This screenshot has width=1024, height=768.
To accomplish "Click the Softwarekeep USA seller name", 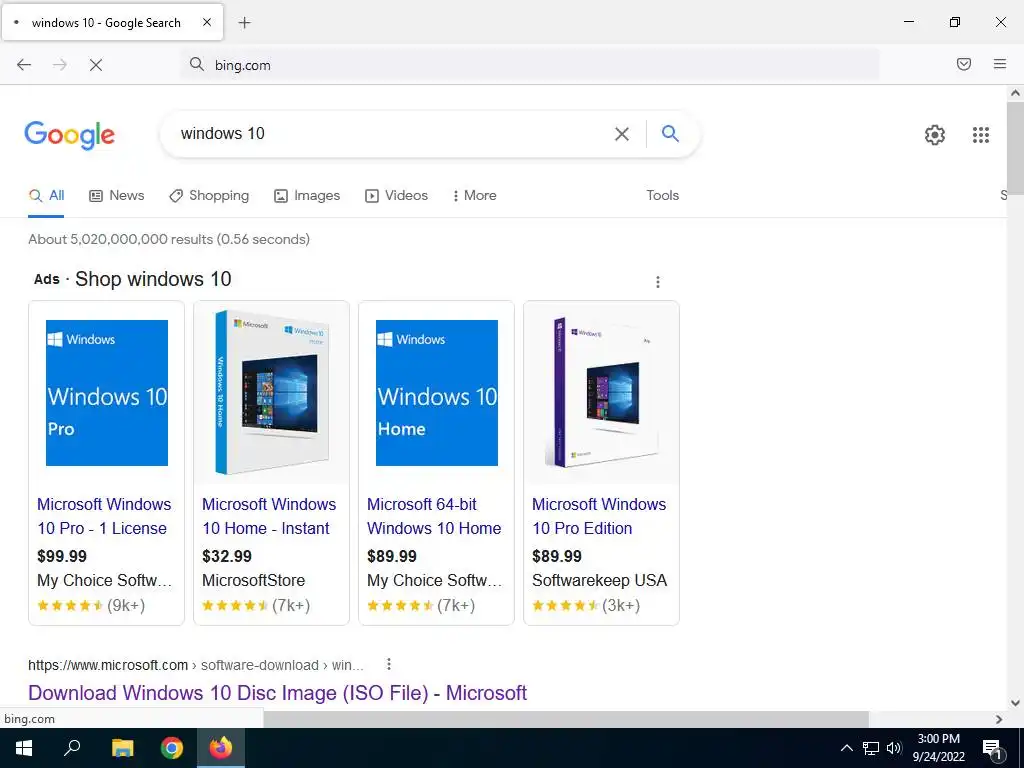I will 600,581.
